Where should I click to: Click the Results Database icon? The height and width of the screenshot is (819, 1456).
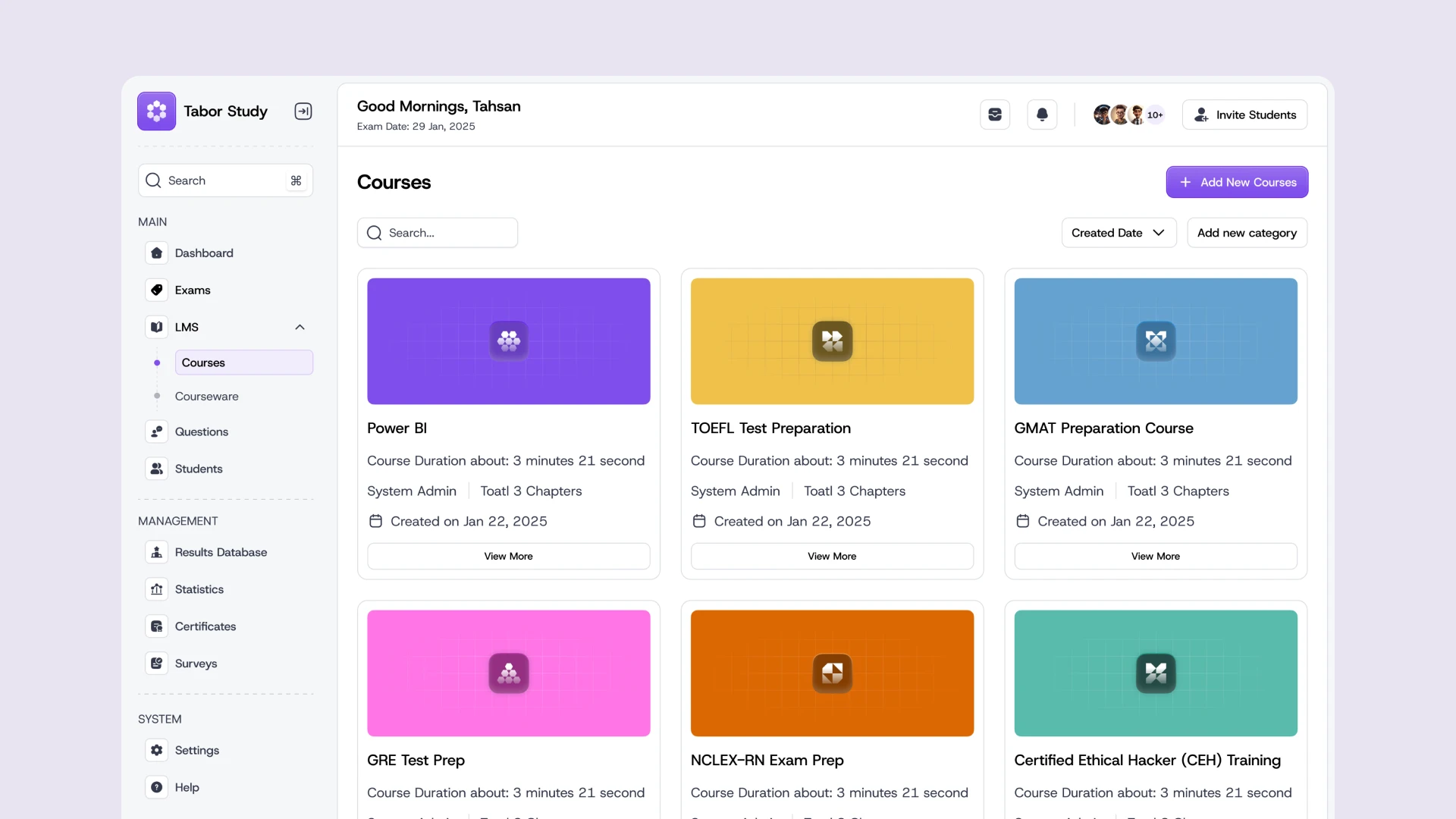point(156,552)
